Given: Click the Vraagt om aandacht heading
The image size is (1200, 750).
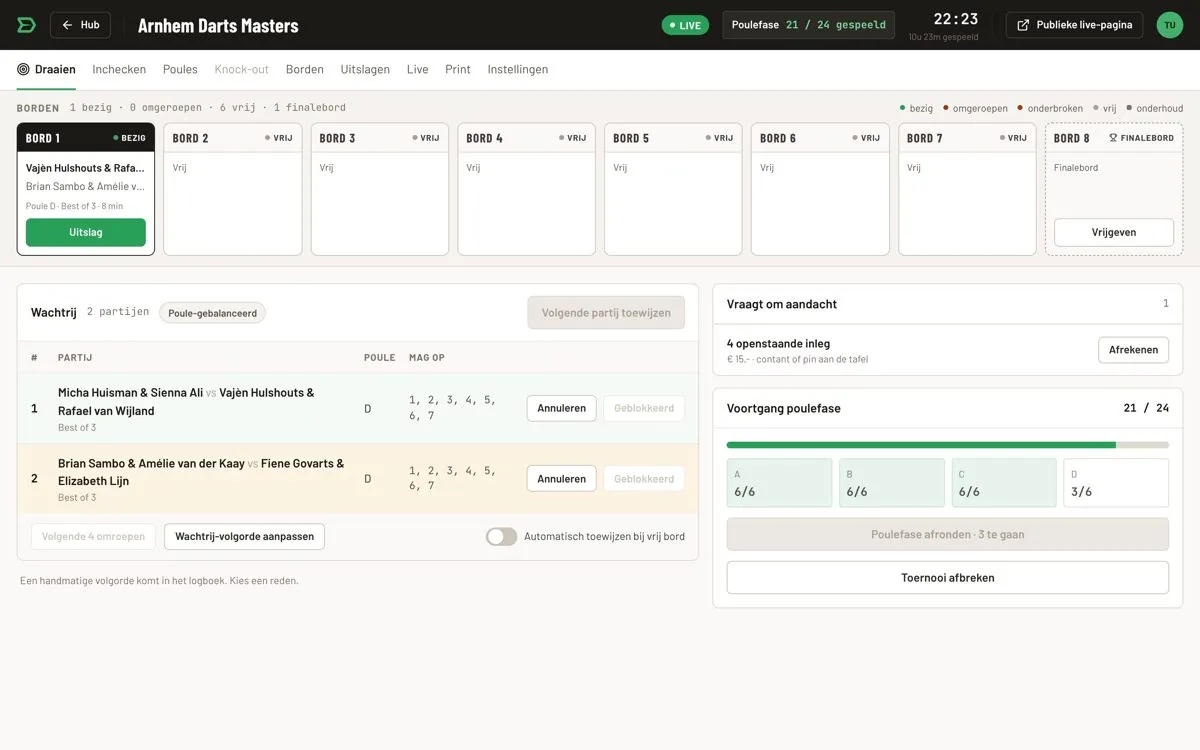Looking at the screenshot, I should tap(782, 304).
